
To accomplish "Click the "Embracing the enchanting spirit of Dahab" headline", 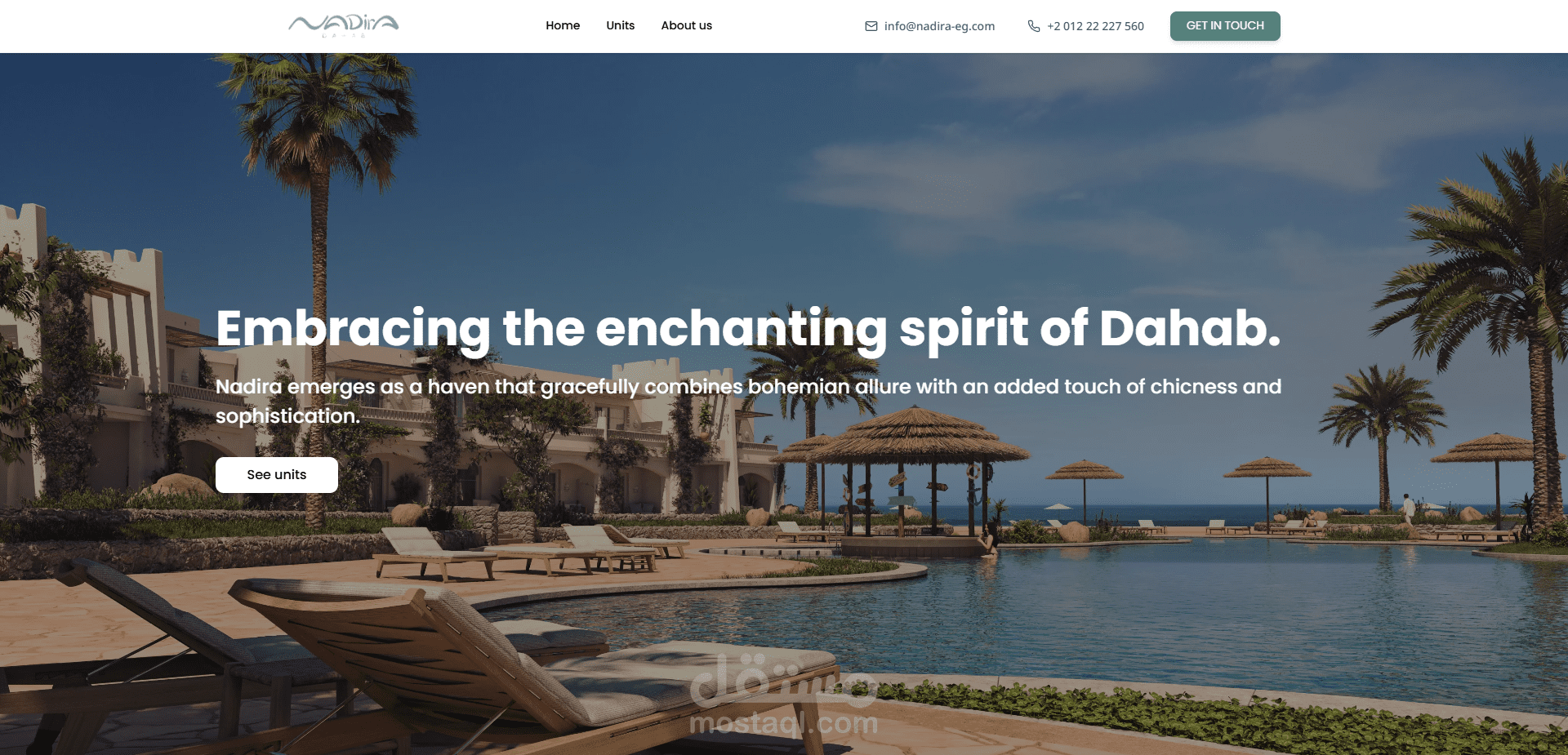I will click(x=748, y=329).
